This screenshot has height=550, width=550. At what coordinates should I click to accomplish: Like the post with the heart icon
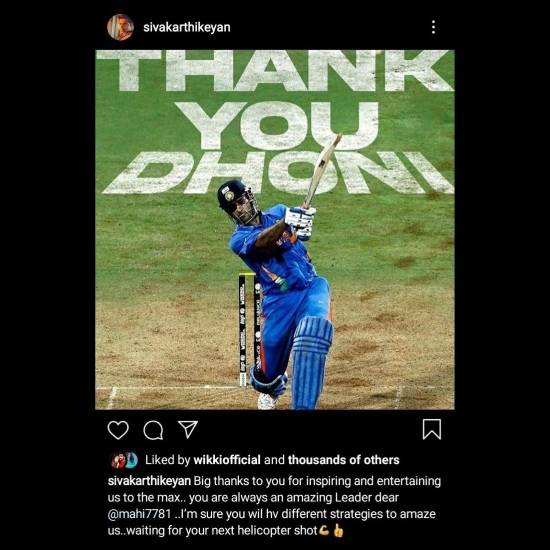(118, 430)
